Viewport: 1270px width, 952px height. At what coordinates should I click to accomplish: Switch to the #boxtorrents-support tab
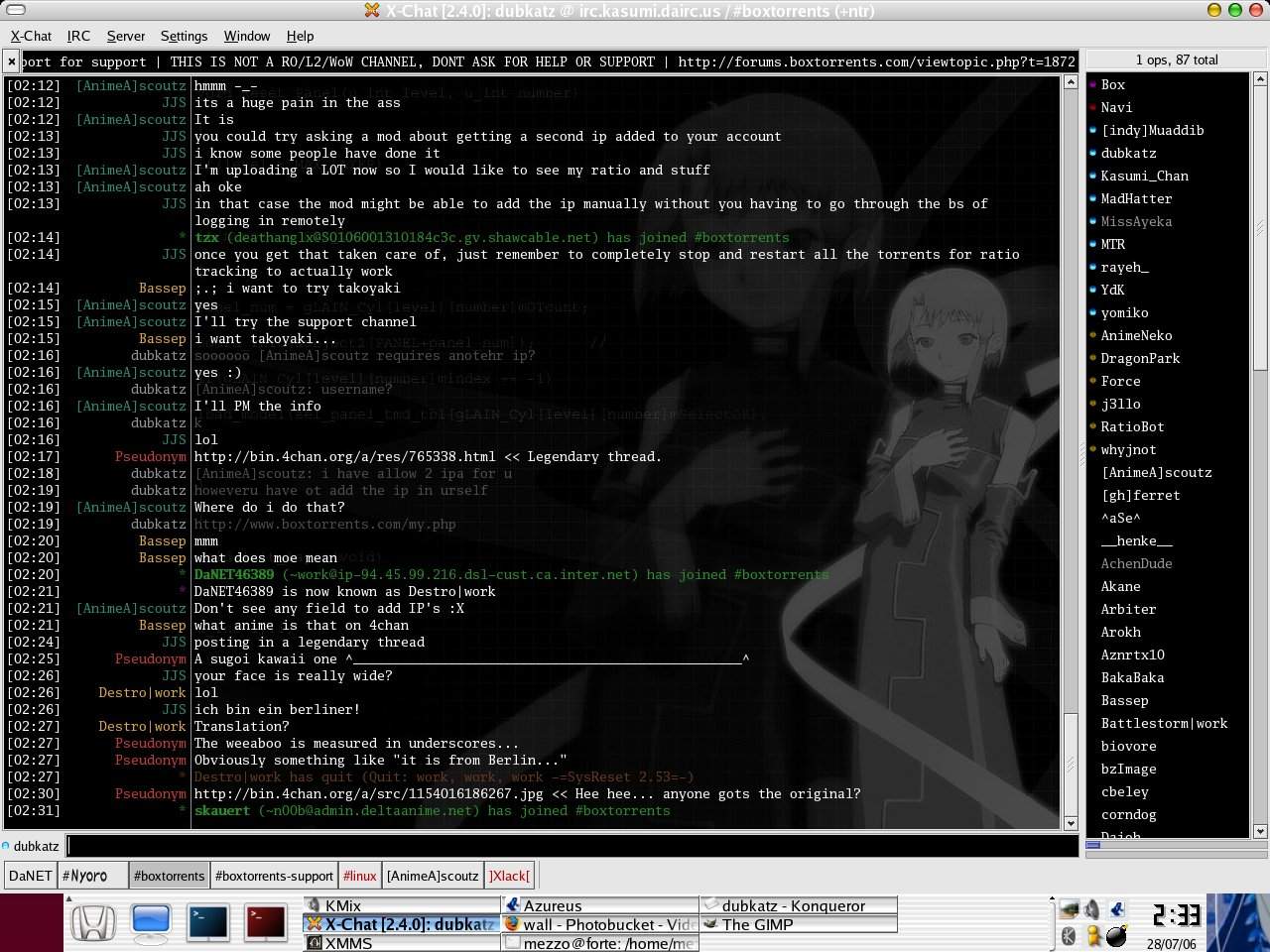point(274,876)
